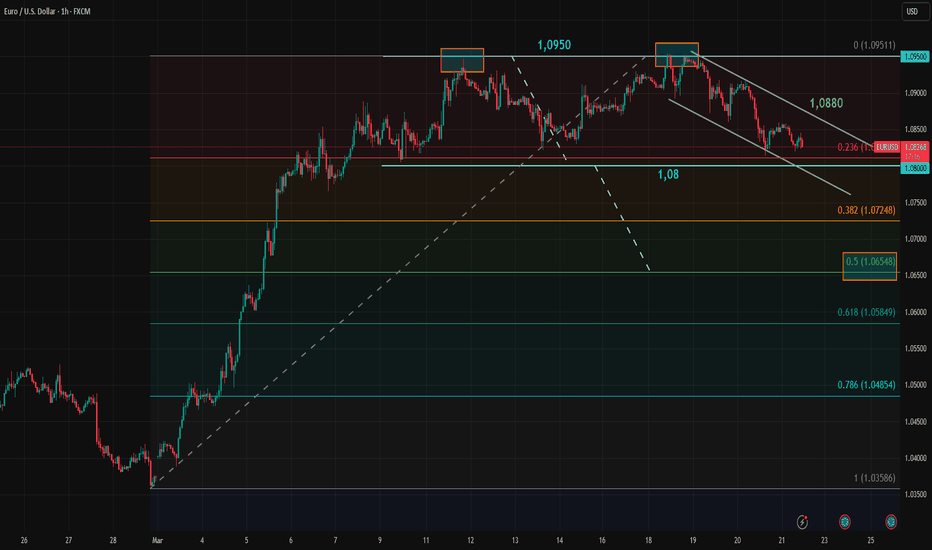Open the lightning-bolt news event icon

pyautogui.click(x=802, y=522)
